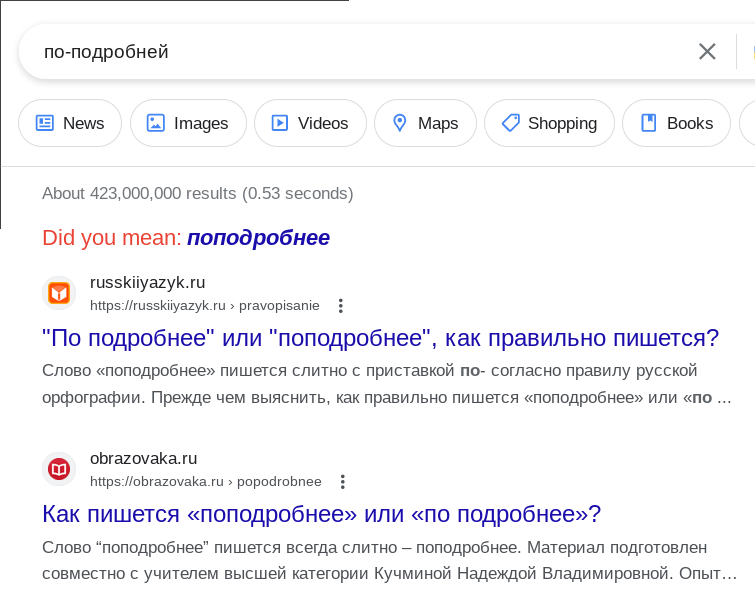Image resolution: width=755 pixels, height=597 pixels.
Task: Click the Images filter icon
Action: coord(156,123)
